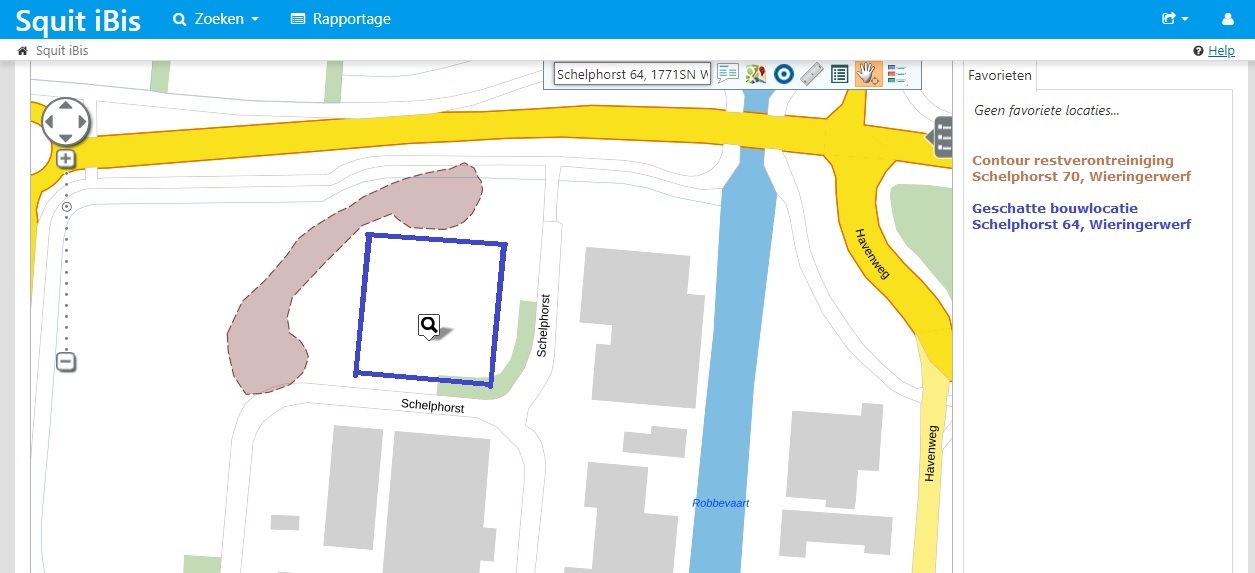Open the Rapportage menu

(x=340, y=19)
